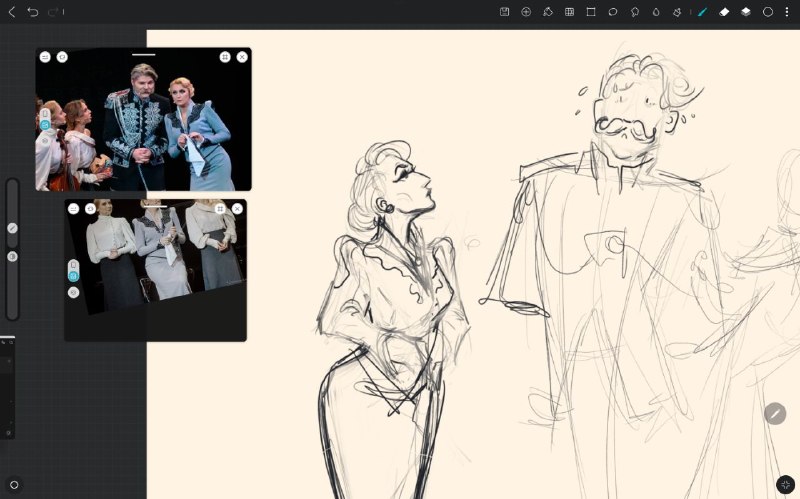Toggle teal image mode on top reference
This screenshot has height=499, width=800.
click(x=45, y=125)
